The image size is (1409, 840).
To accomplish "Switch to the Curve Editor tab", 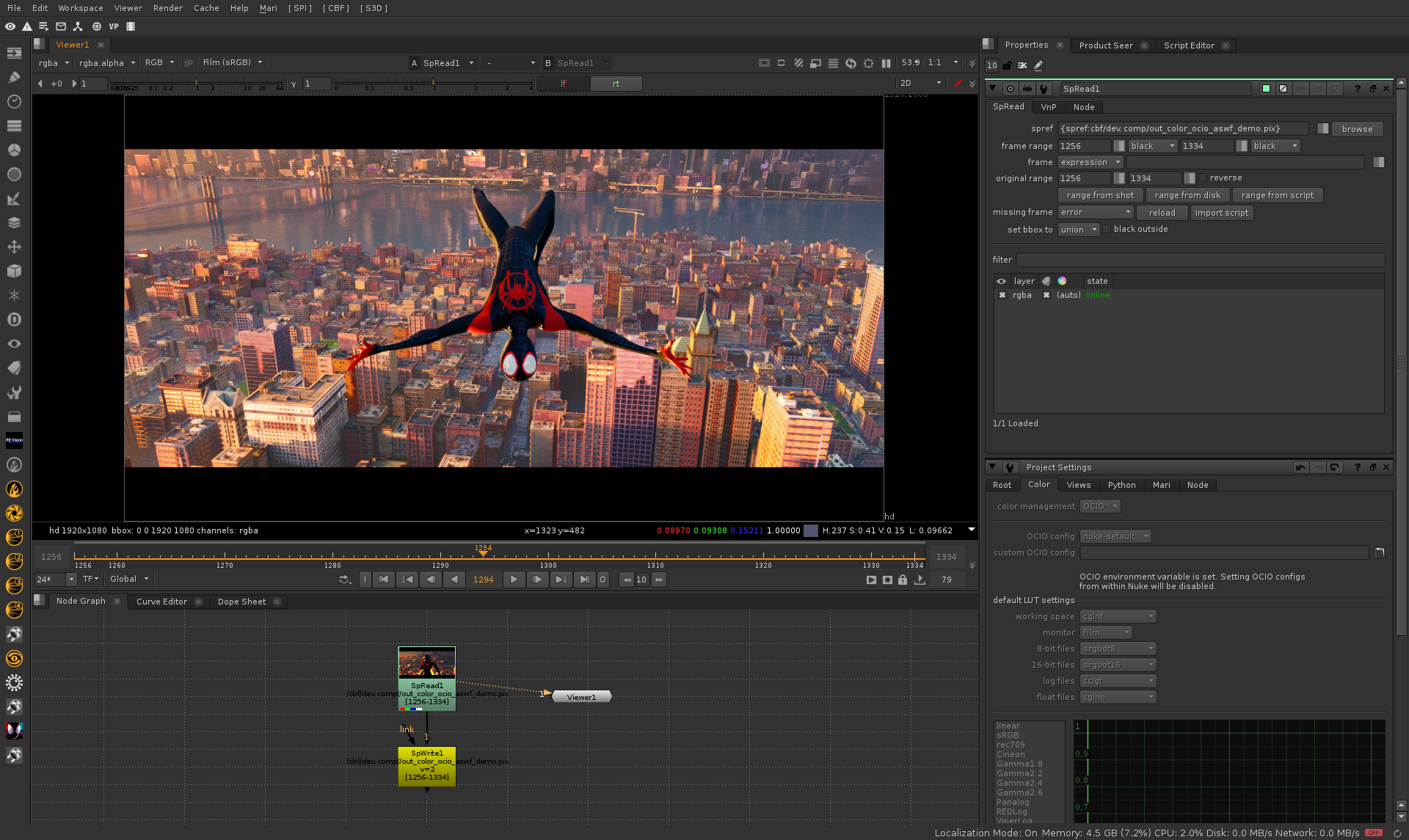I will pyautogui.click(x=161, y=602).
